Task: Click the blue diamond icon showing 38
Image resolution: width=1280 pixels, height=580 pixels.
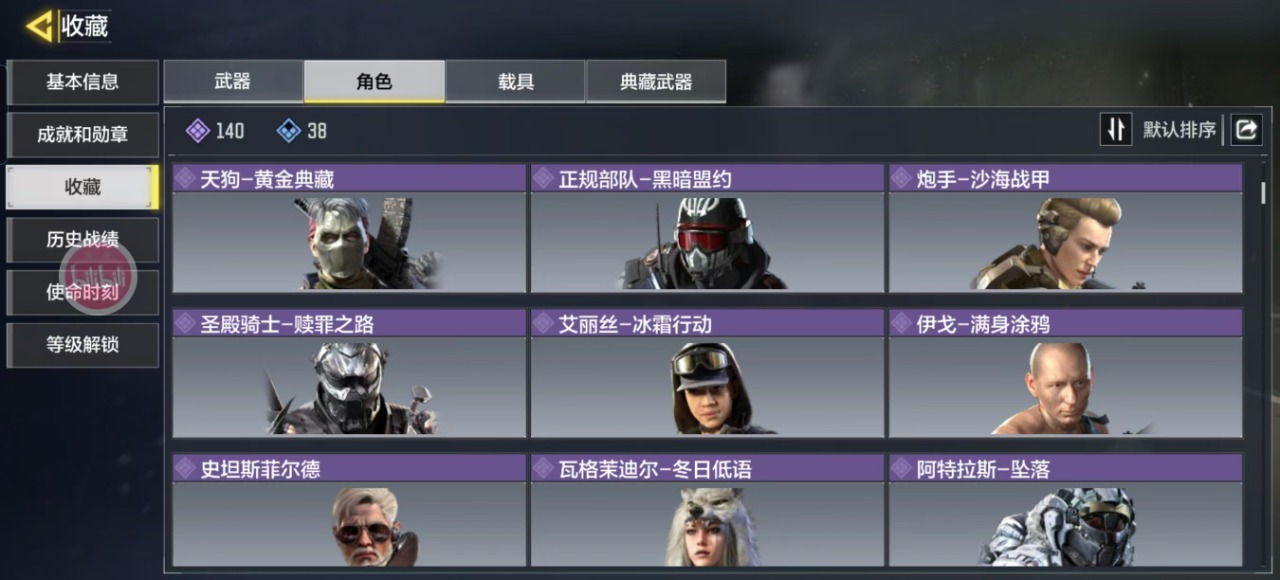Action: (288, 130)
